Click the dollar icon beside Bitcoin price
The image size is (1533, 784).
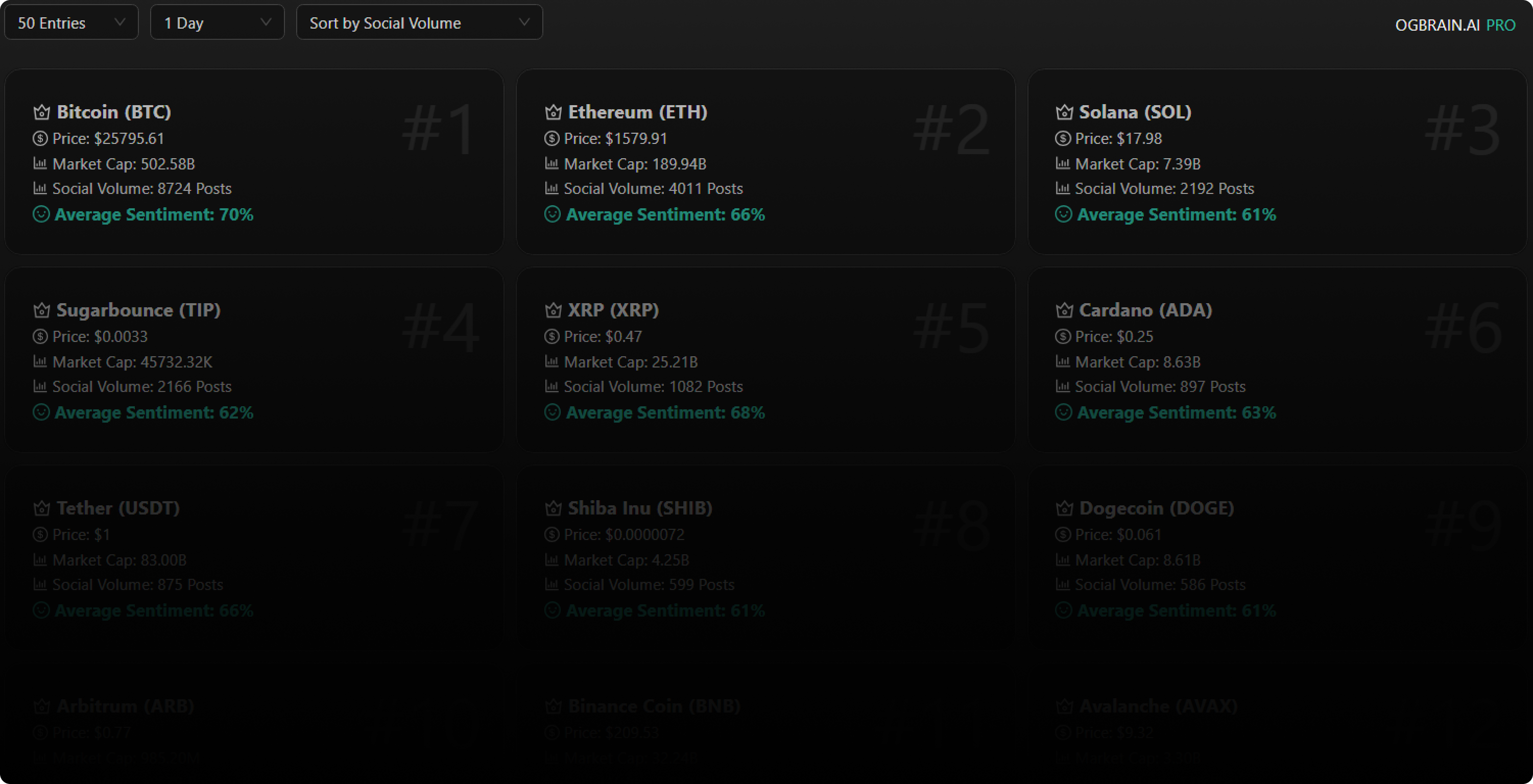tap(40, 139)
